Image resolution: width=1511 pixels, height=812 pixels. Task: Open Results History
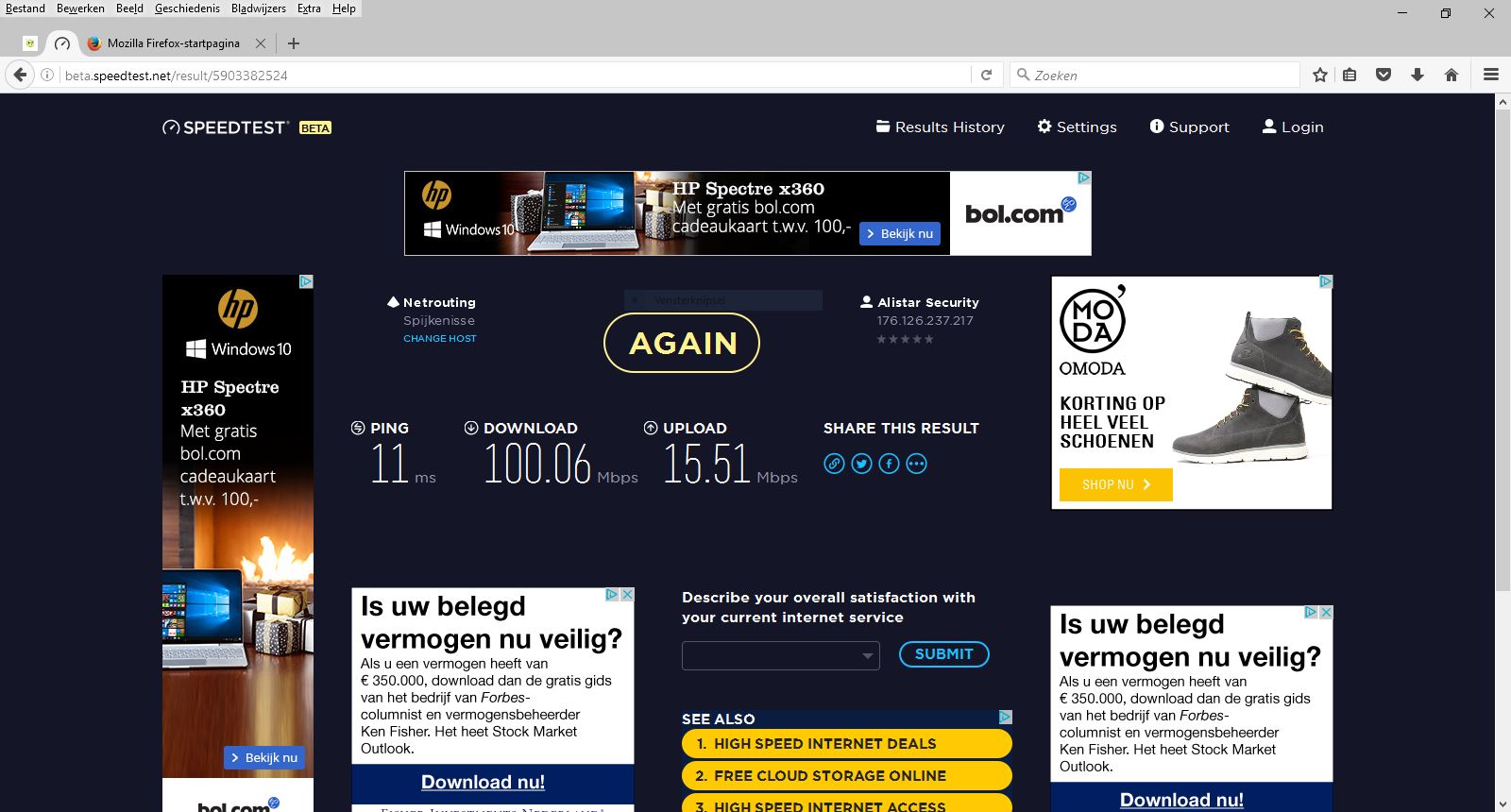tap(940, 127)
